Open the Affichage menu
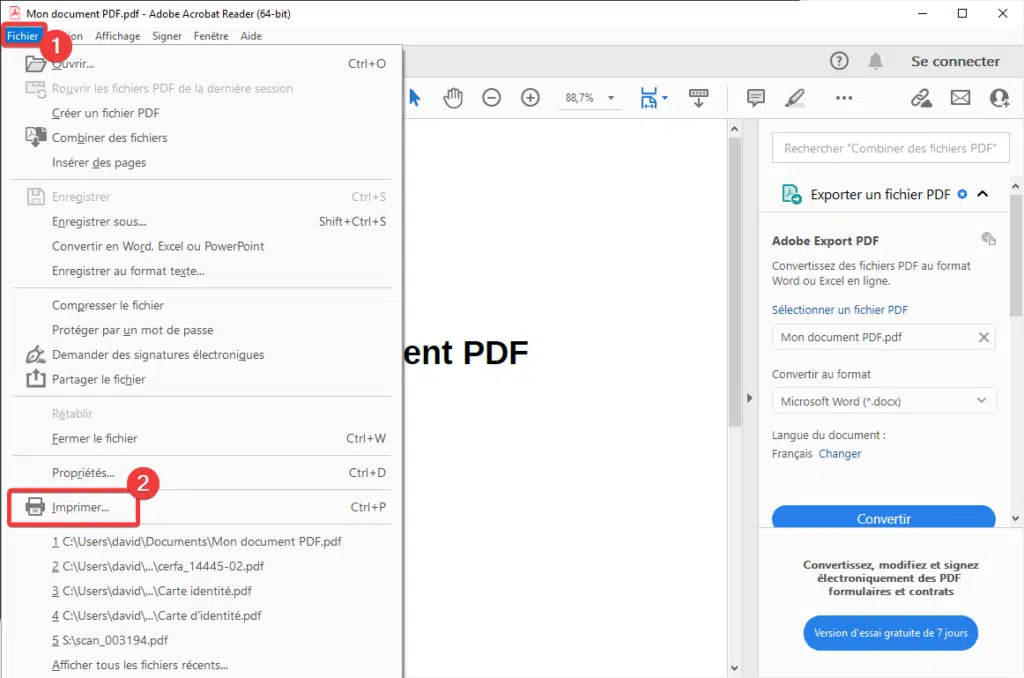The width and height of the screenshot is (1024, 678). [118, 36]
